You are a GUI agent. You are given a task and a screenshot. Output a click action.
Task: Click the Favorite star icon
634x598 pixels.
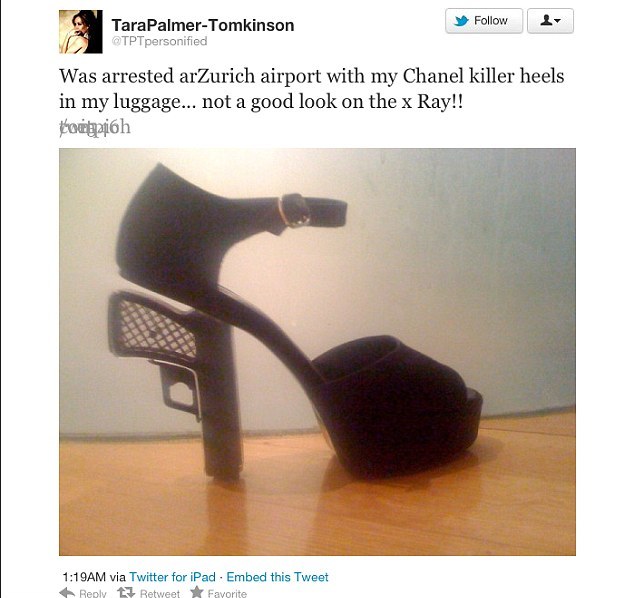[x=197, y=592]
